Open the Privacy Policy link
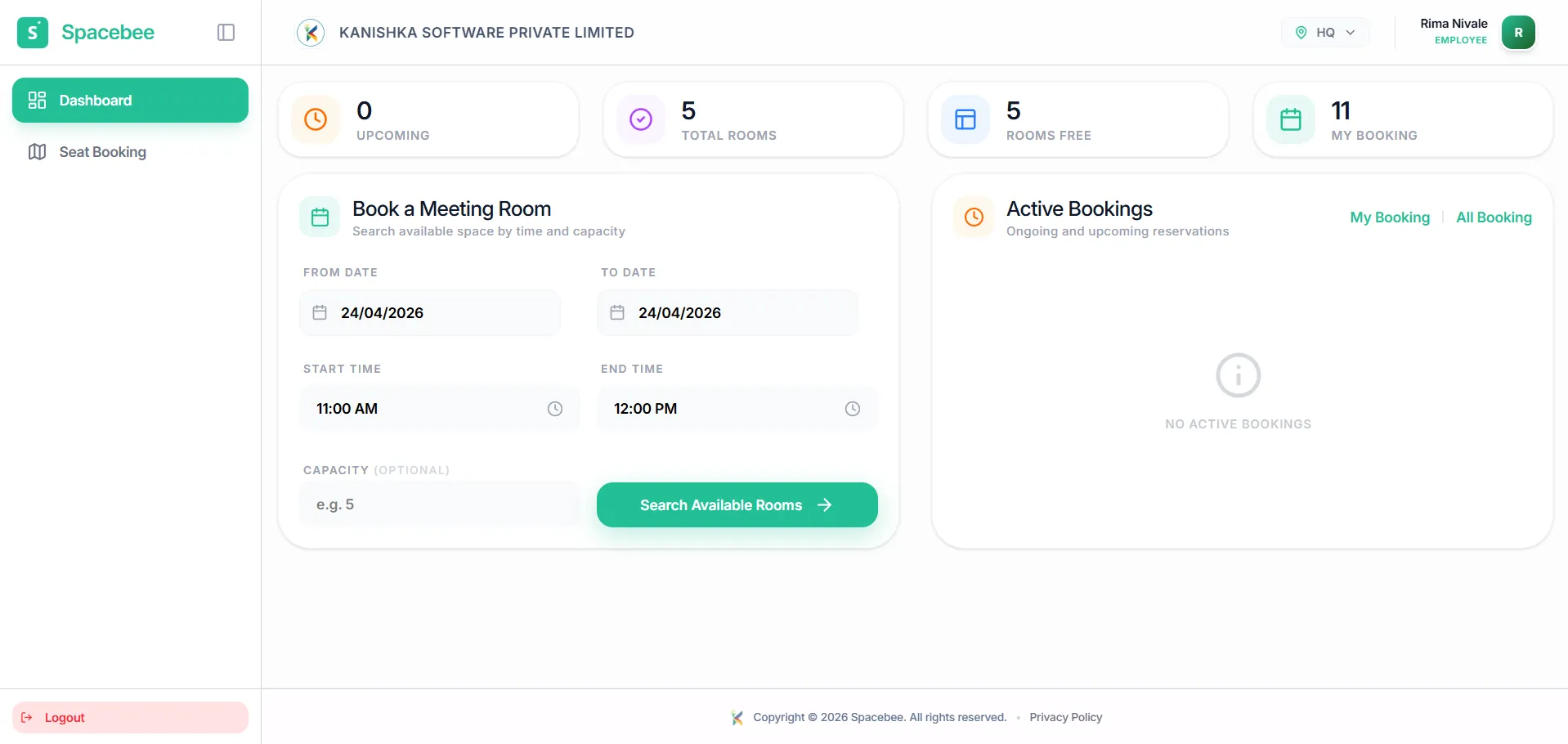This screenshot has width=1568, height=744. pos(1066,718)
